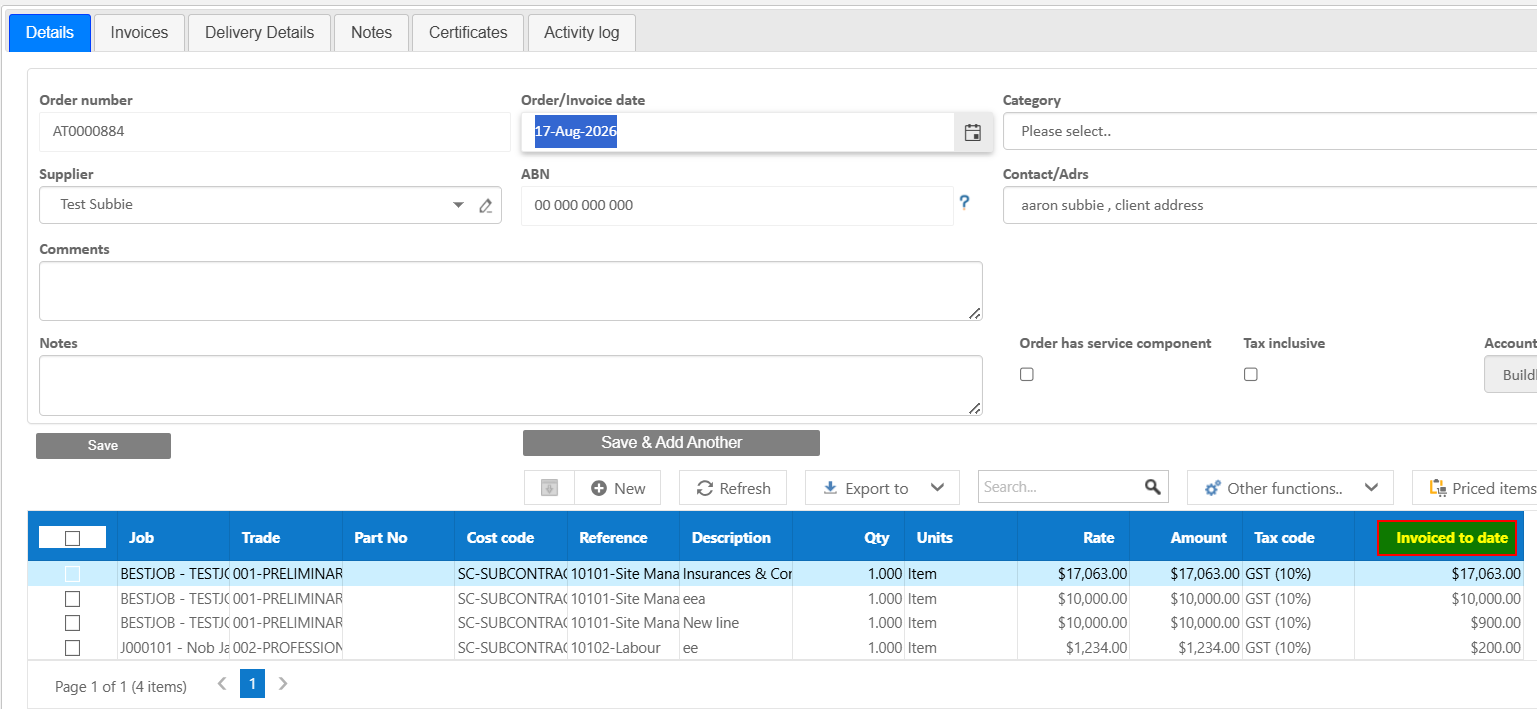Open the Contact/Adrs dropdown
The image size is (1537, 709).
click(x=1270, y=205)
